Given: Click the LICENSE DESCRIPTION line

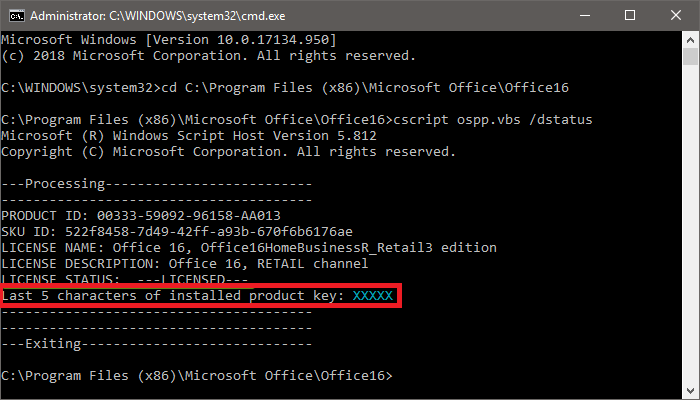Looking at the screenshot, I should point(207,263).
